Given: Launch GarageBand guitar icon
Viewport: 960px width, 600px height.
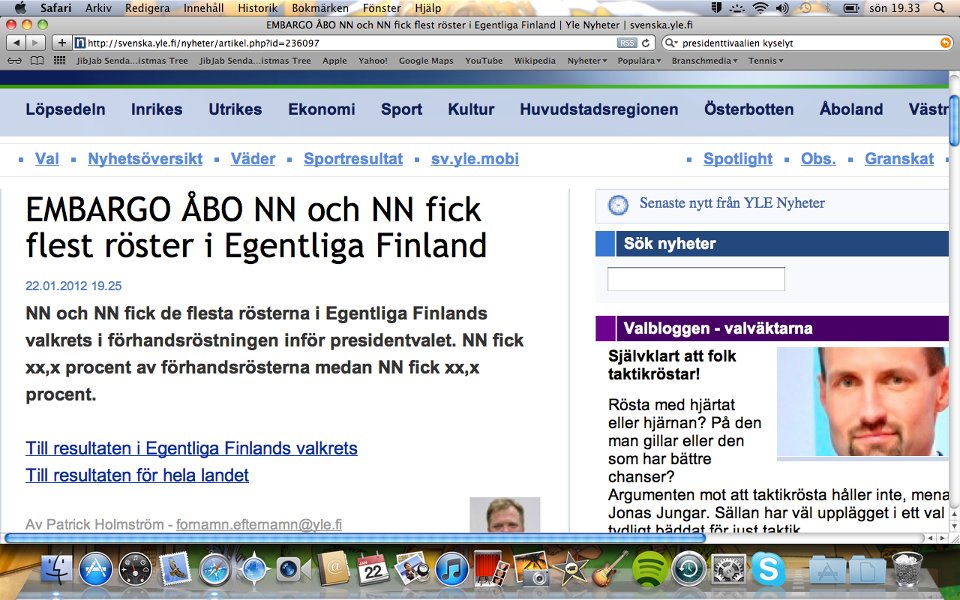Looking at the screenshot, I should point(609,569).
